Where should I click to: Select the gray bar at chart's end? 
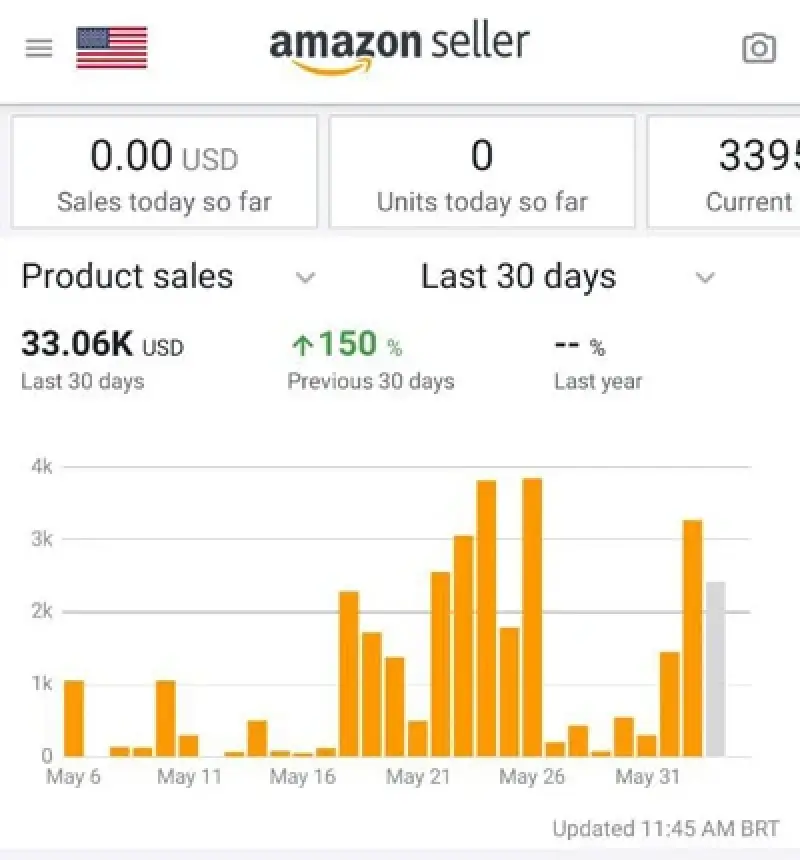[715, 668]
